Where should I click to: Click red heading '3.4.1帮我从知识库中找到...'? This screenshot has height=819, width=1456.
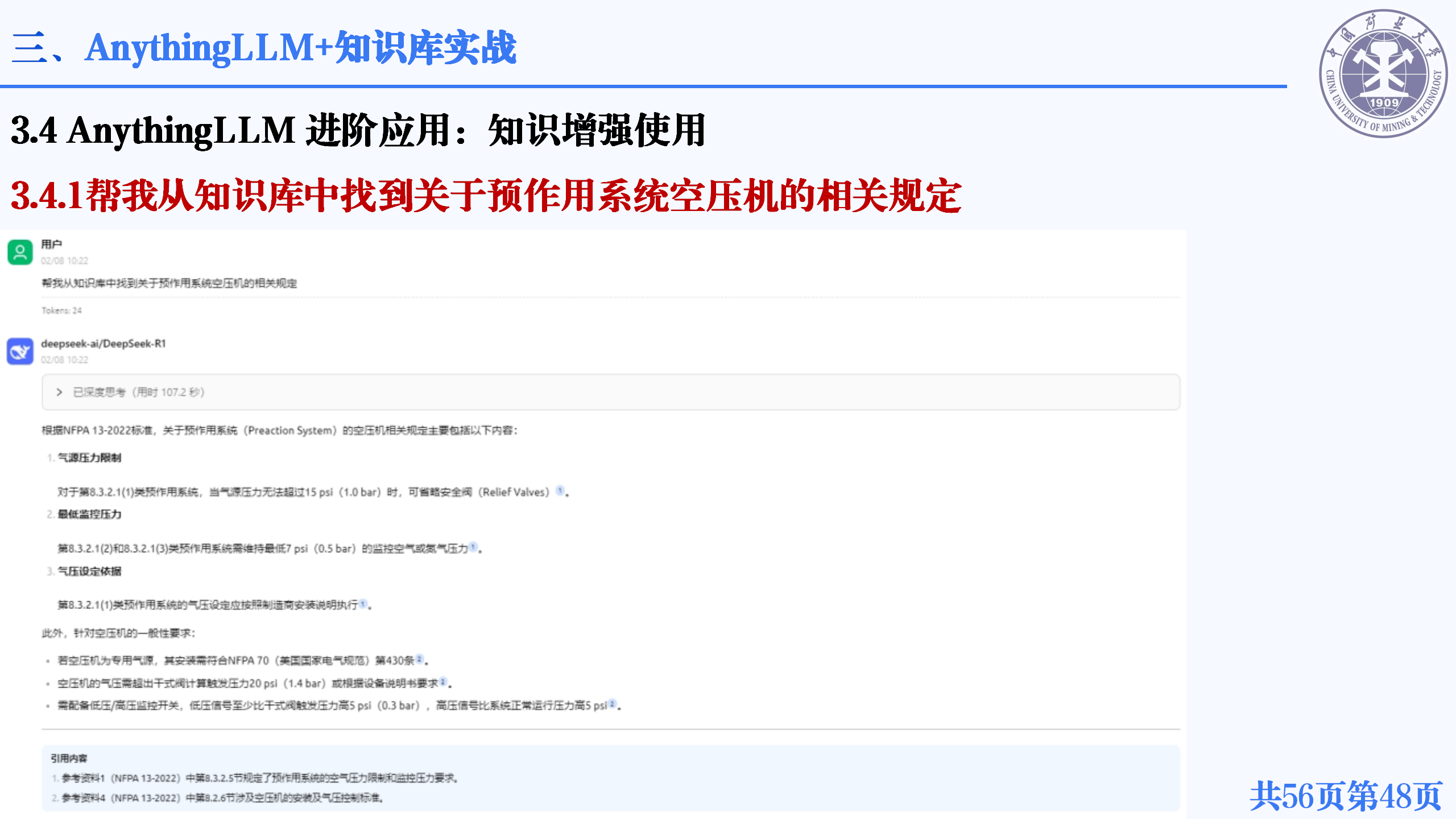[486, 196]
